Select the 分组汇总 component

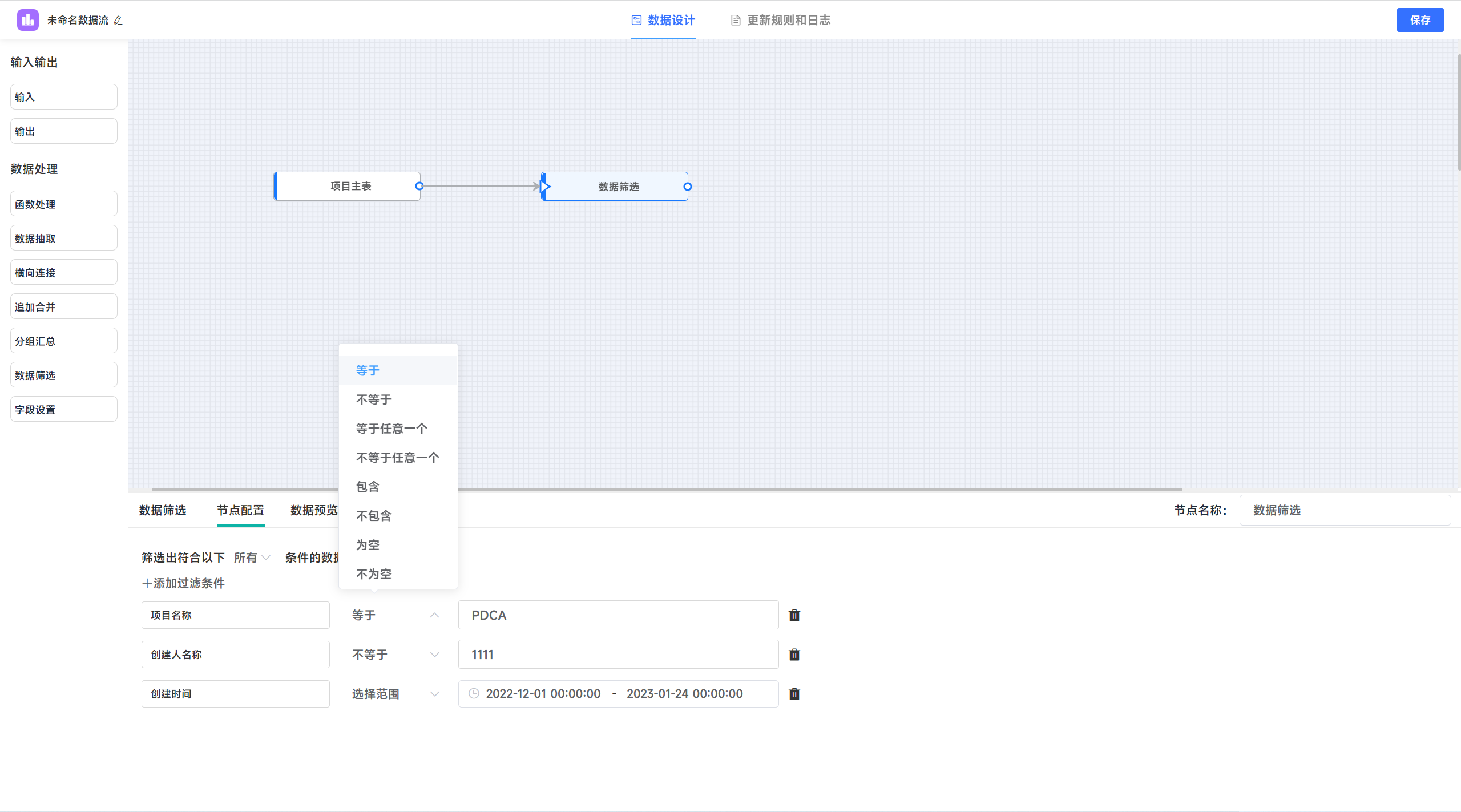click(64, 341)
